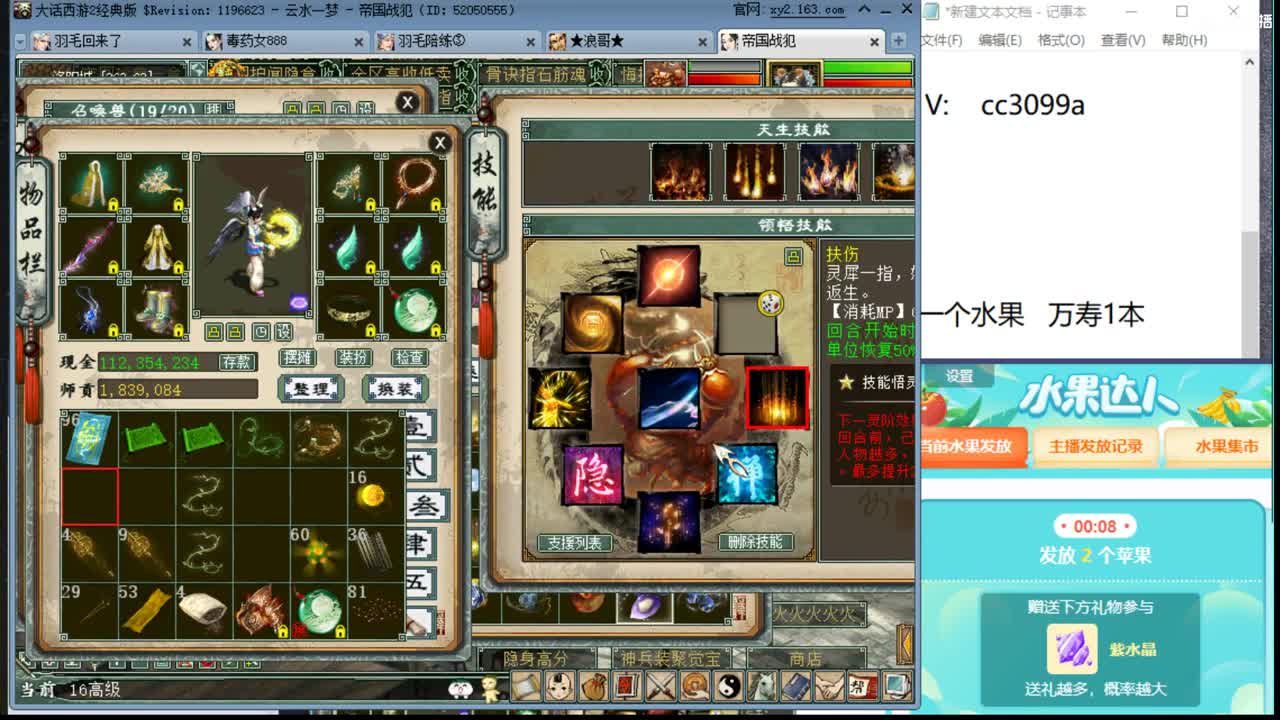This screenshot has width=1280, height=720.
Task: Select the 隐 stealth skill icon
Action: point(593,474)
